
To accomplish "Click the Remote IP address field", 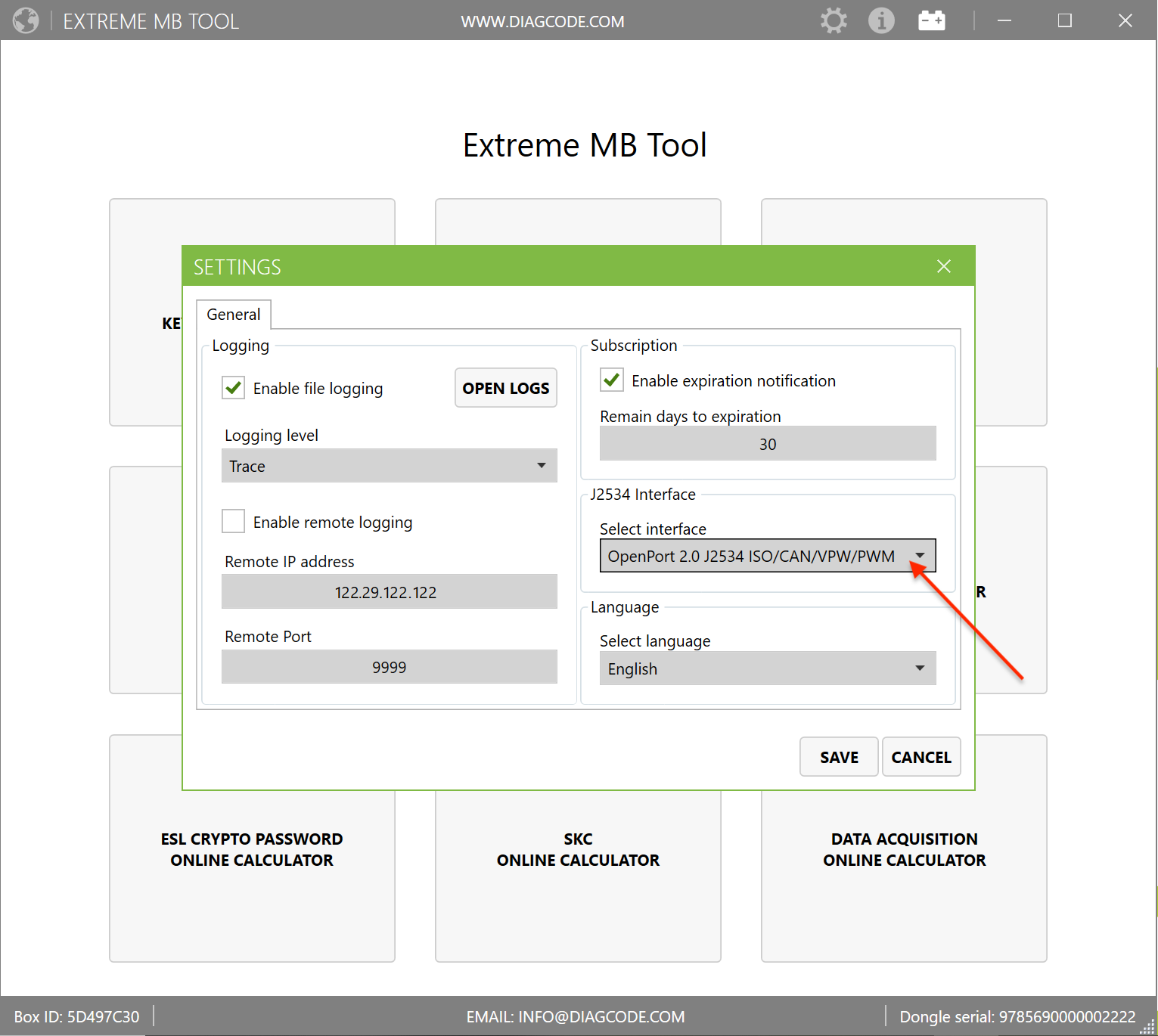I will [x=389, y=592].
